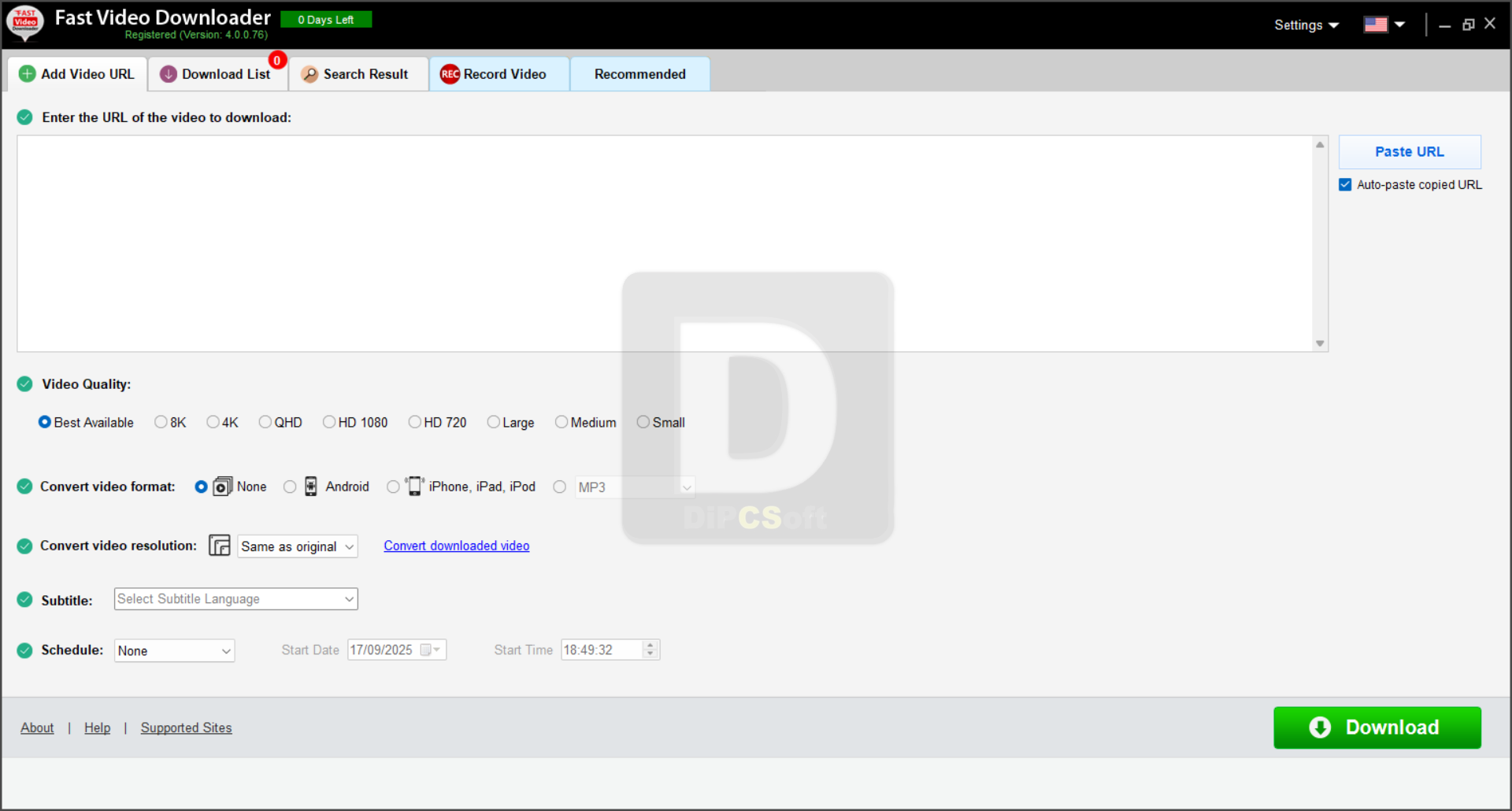Select Best Available video quality
Image resolution: width=1512 pixels, height=811 pixels.
(x=45, y=422)
